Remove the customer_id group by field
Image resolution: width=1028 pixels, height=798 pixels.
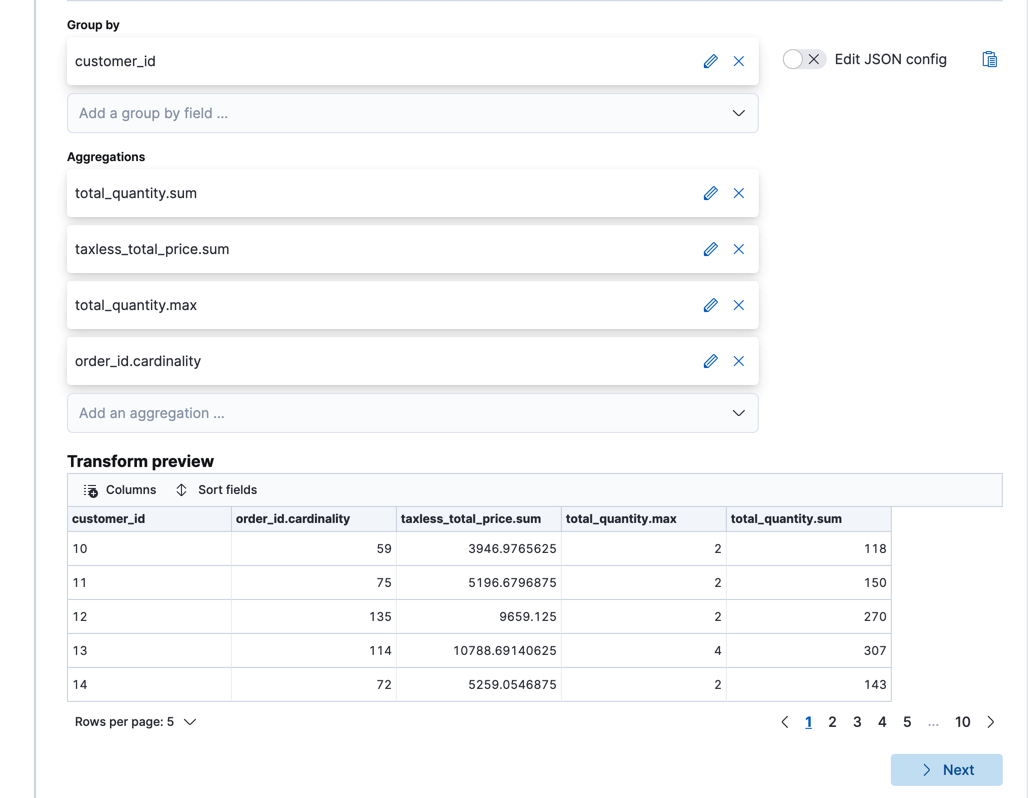click(739, 61)
